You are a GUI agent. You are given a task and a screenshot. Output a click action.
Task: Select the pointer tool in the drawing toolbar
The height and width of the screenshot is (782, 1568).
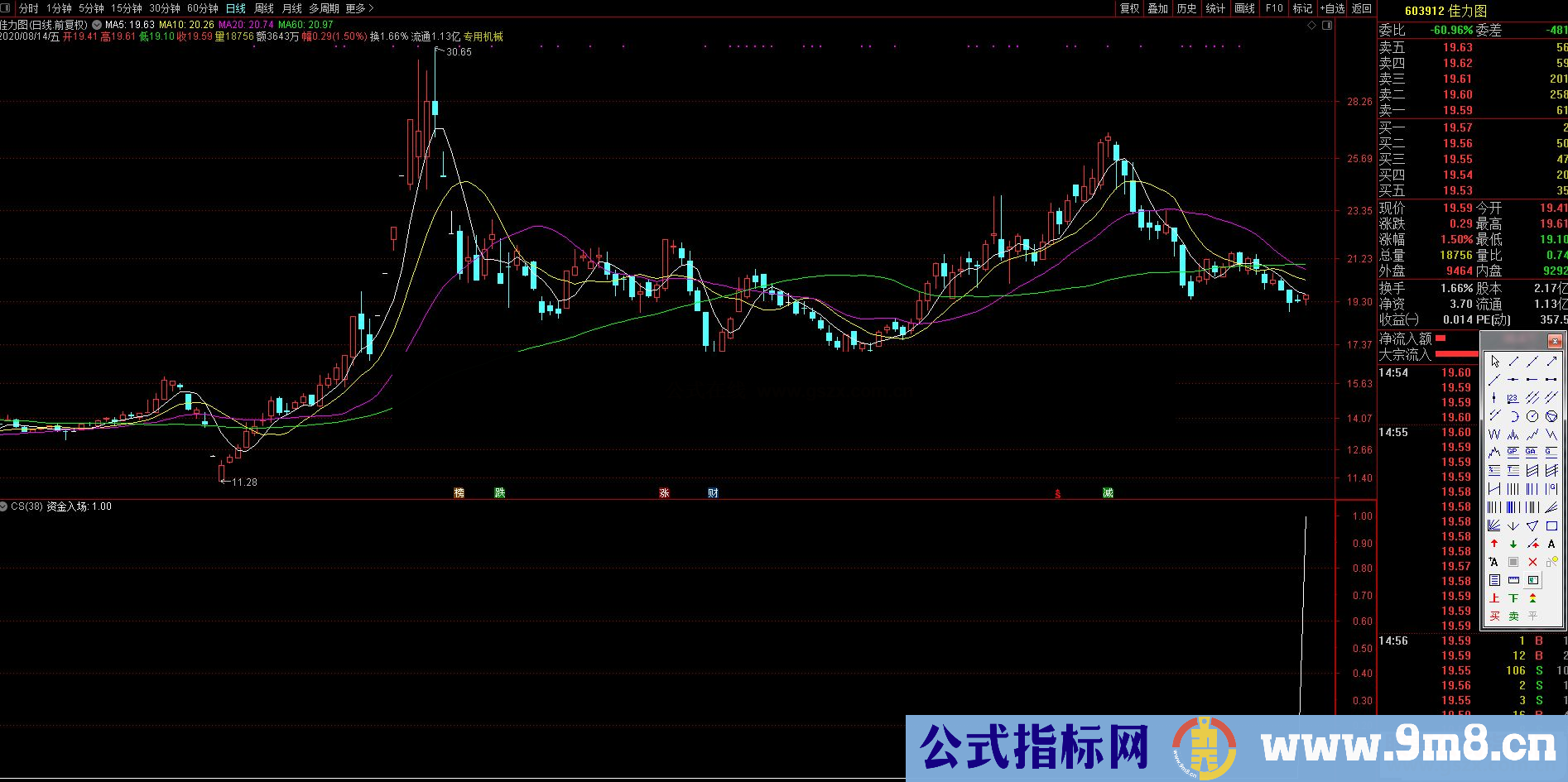(x=1495, y=360)
